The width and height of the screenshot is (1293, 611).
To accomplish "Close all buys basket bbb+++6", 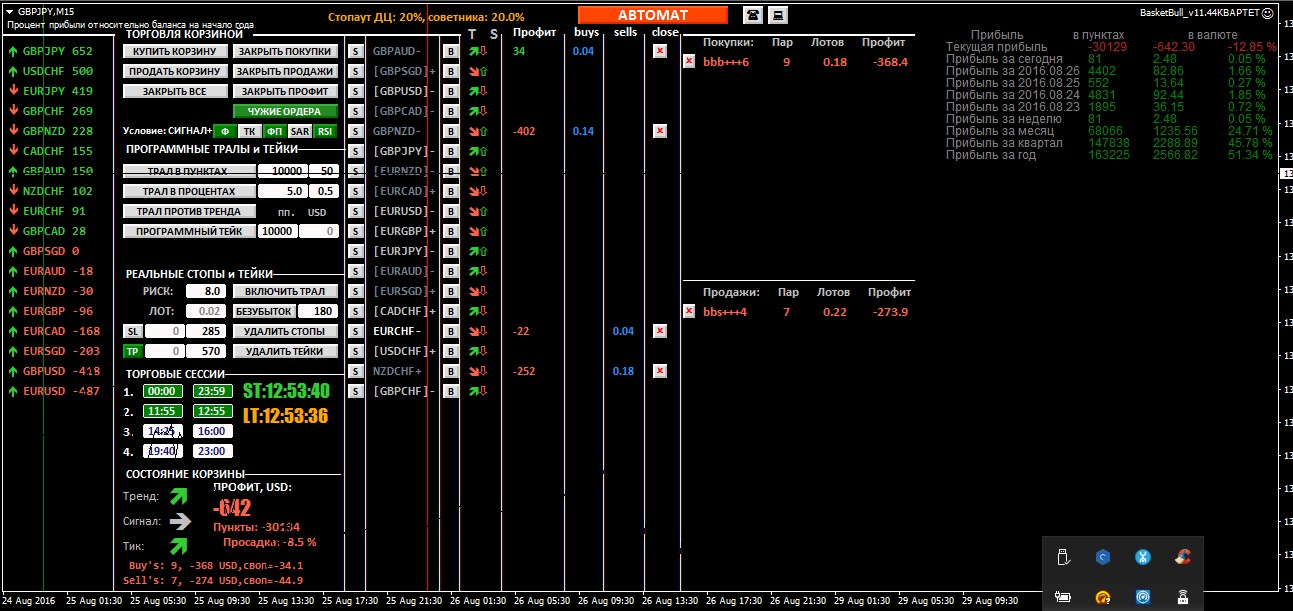I will click(688, 61).
